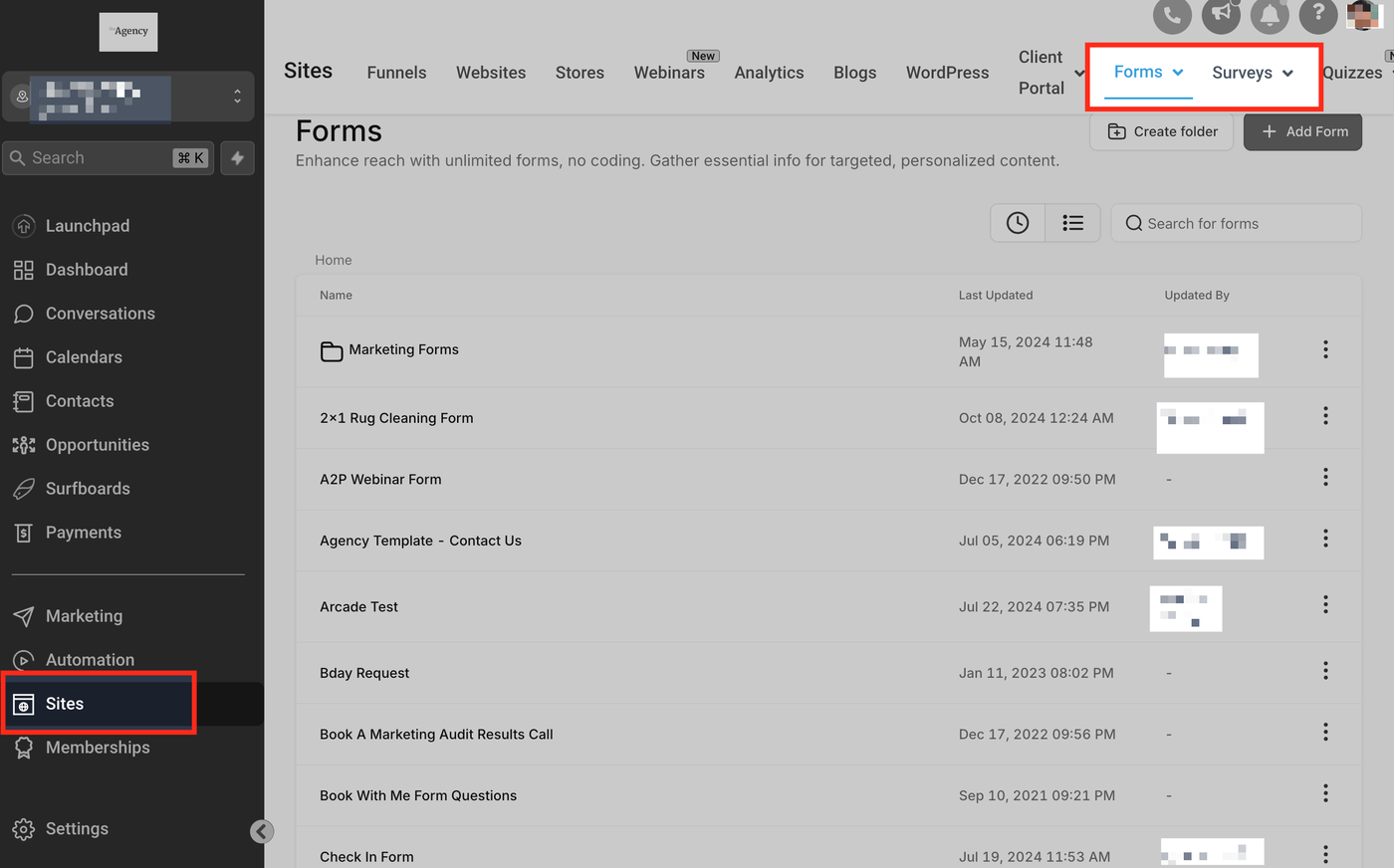The image size is (1394, 868).
Task: Open three-dot menu for Marketing Forms
Action: click(x=1325, y=349)
